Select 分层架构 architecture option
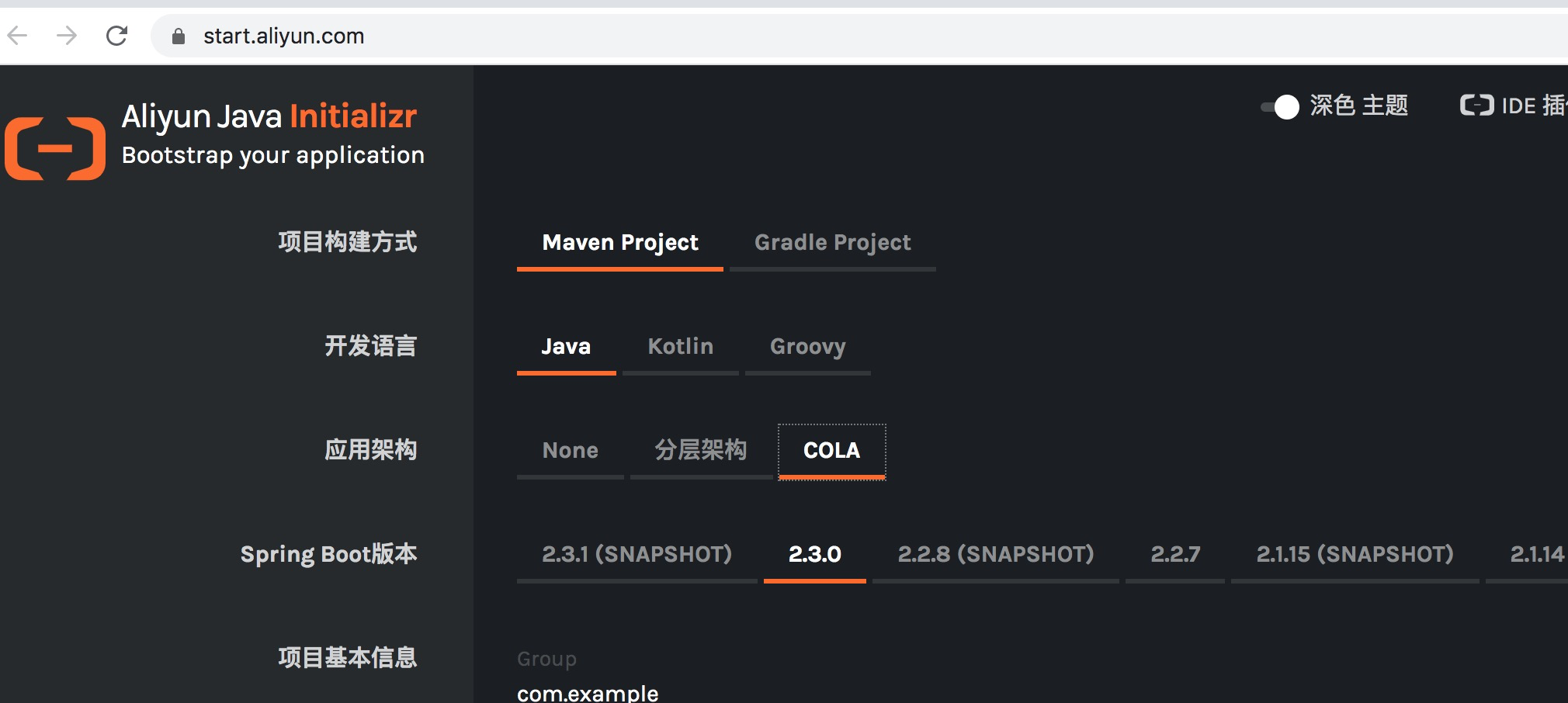The height and width of the screenshot is (703, 1568). pos(701,452)
